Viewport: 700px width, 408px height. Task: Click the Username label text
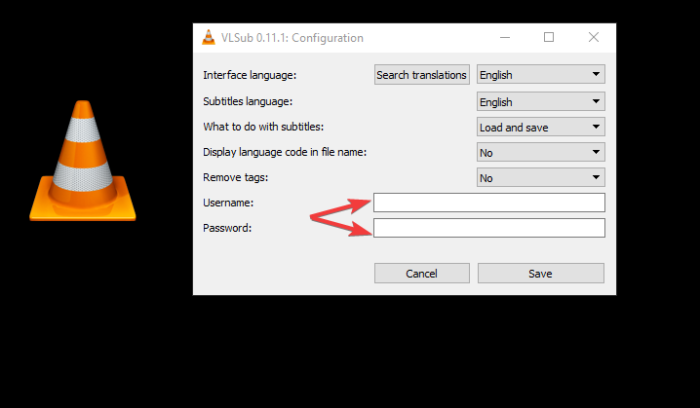(x=228, y=203)
